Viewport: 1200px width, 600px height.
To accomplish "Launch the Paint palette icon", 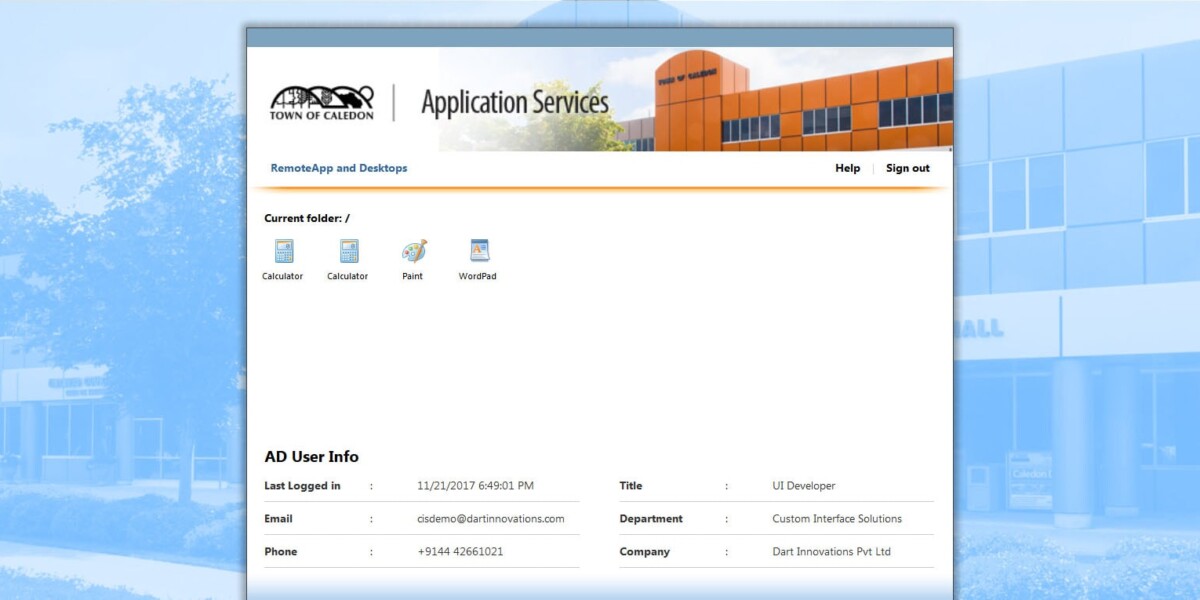I will 413,251.
